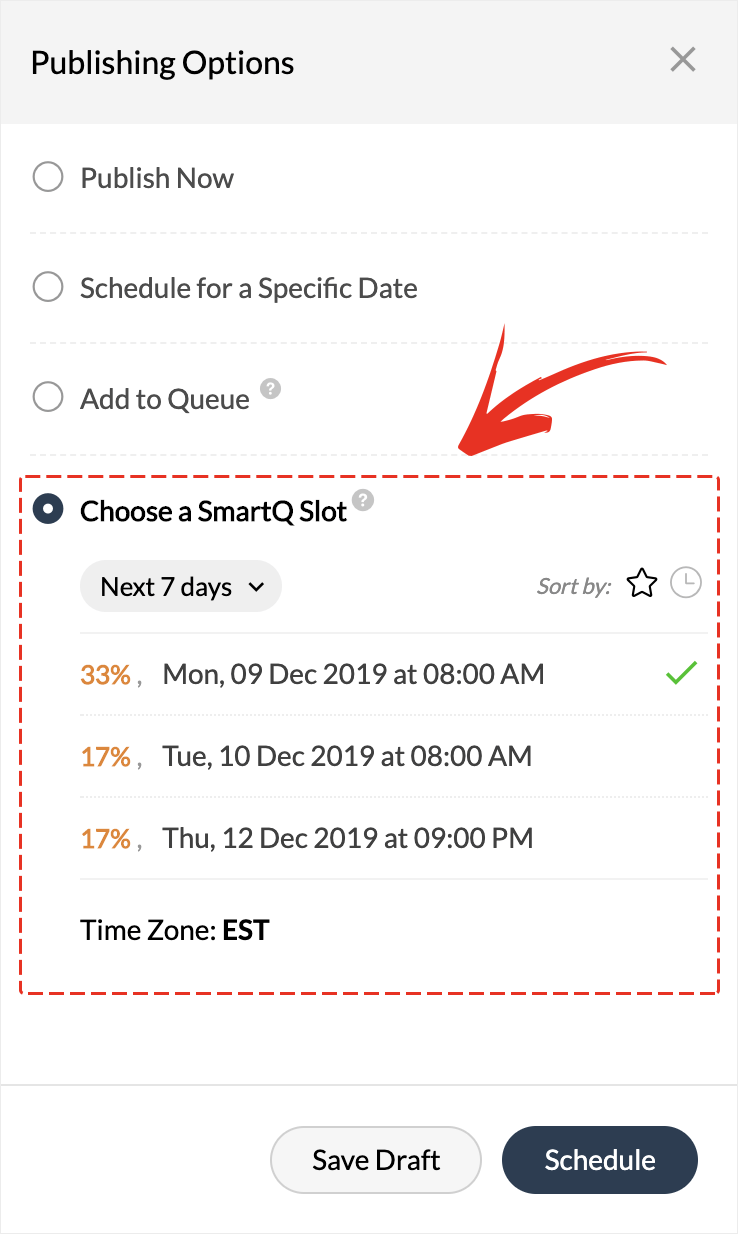Pick the Mon, 09 Dec 2019 08:00 AM slot
The width and height of the screenshot is (738, 1234).
pyautogui.click(x=353, y=675)
